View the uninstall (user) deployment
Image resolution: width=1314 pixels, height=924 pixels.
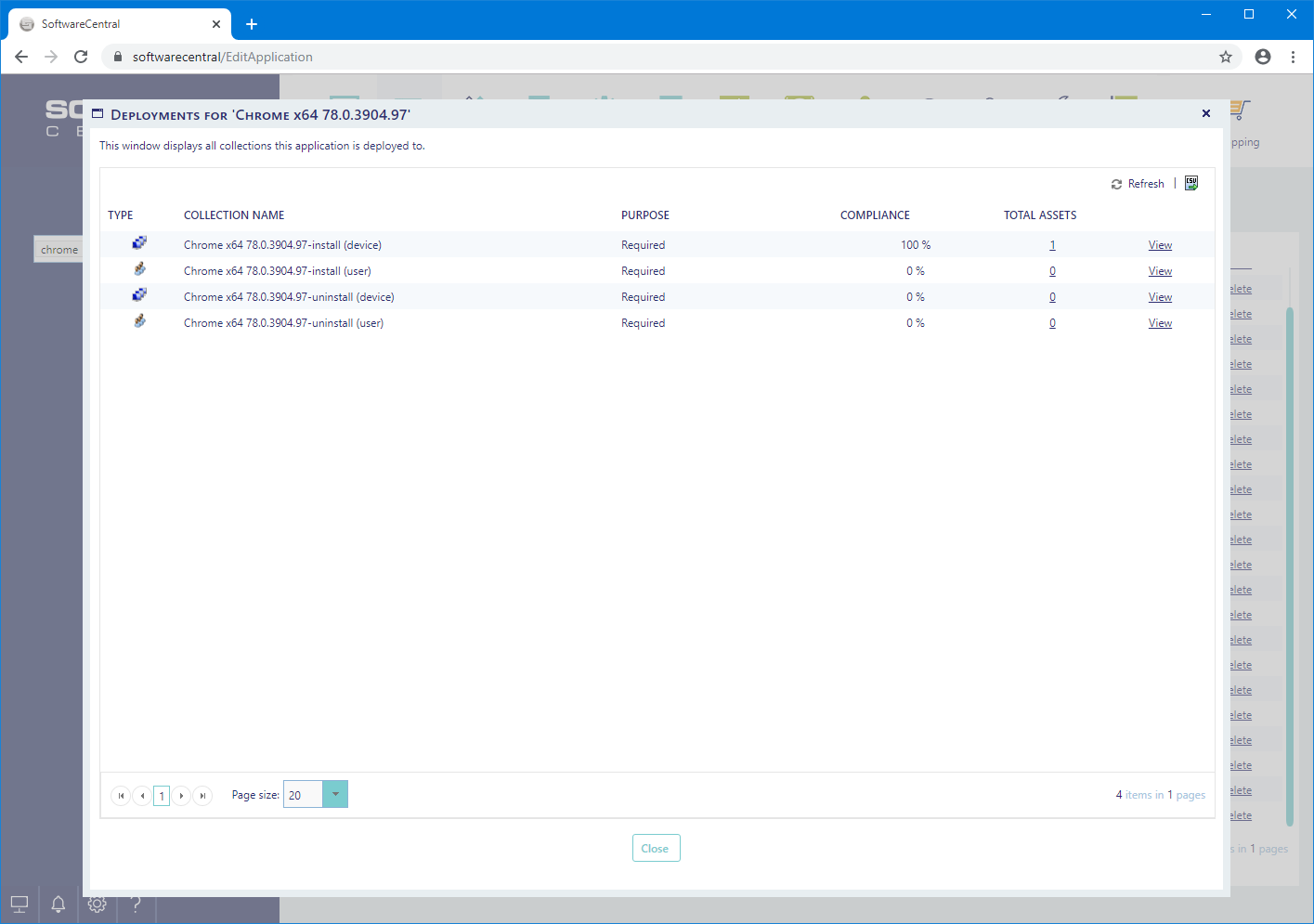point(1160,323)
